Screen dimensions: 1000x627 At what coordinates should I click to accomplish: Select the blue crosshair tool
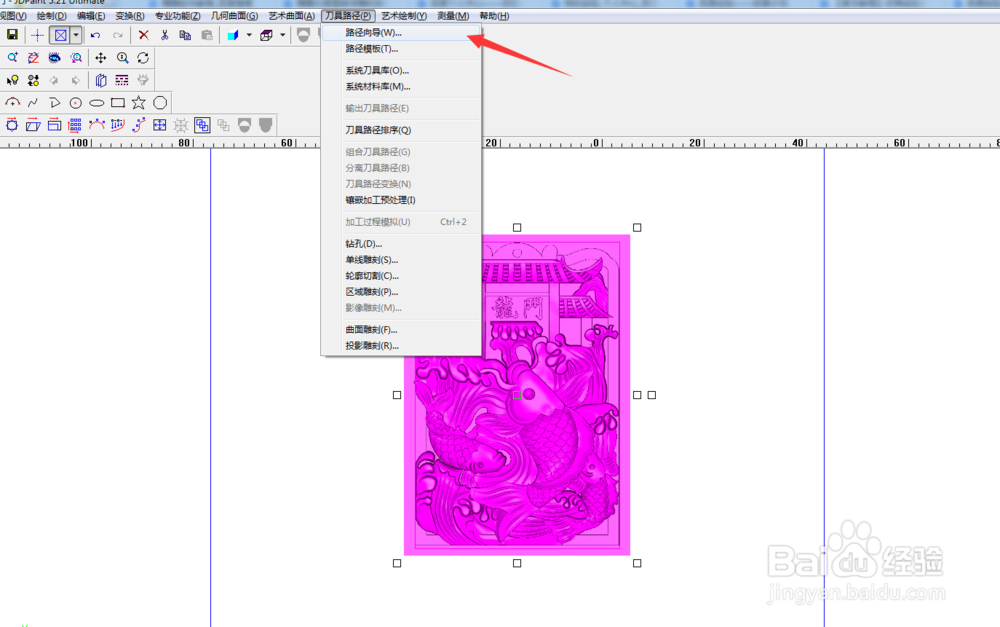click(x=38, y=35)
